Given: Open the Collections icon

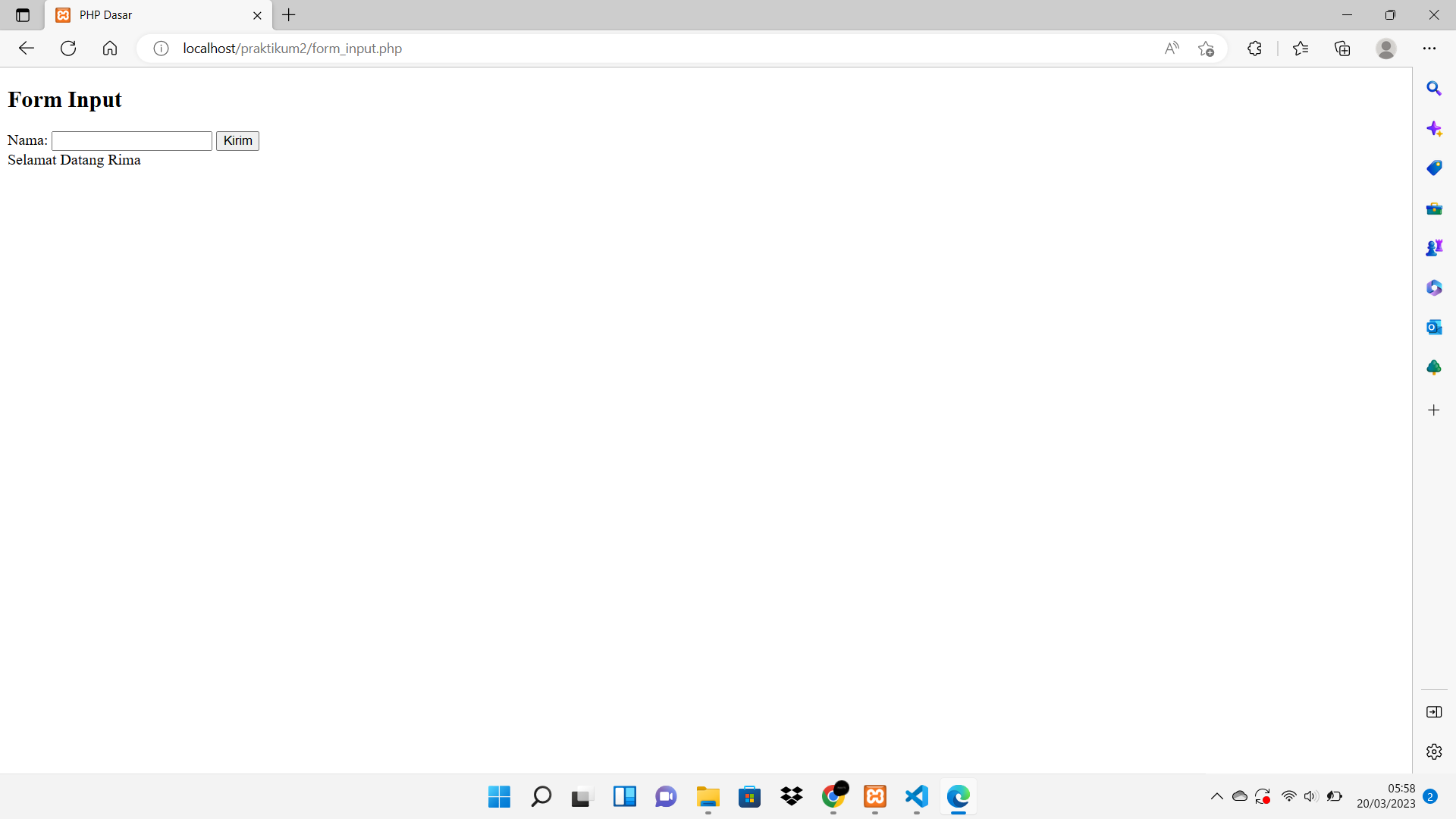Looking at the screenshot, I should pos(1342,49).
